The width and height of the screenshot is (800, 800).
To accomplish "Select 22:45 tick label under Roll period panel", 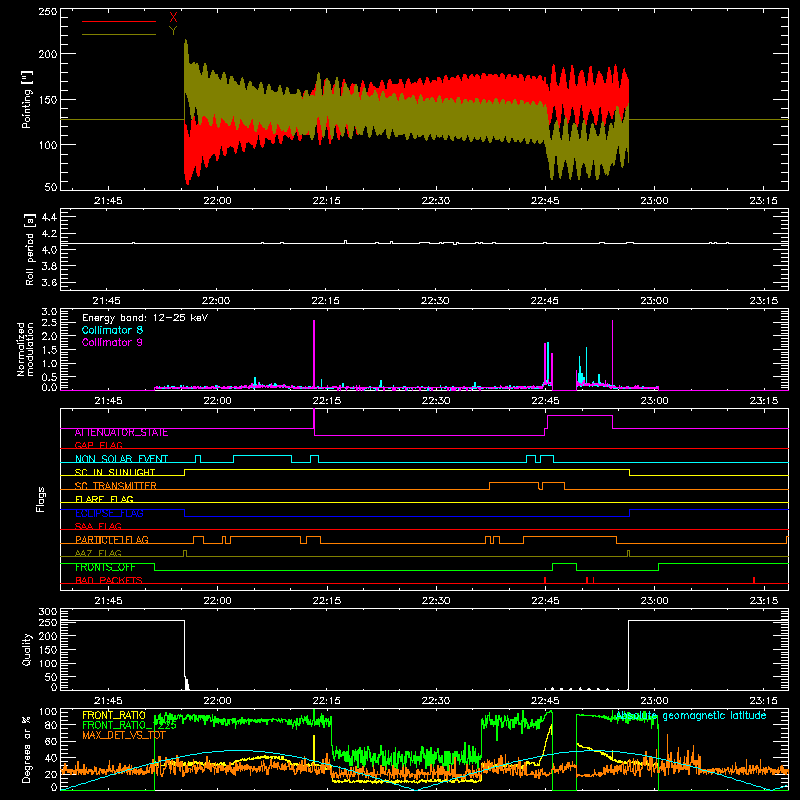I will (544, 301).
